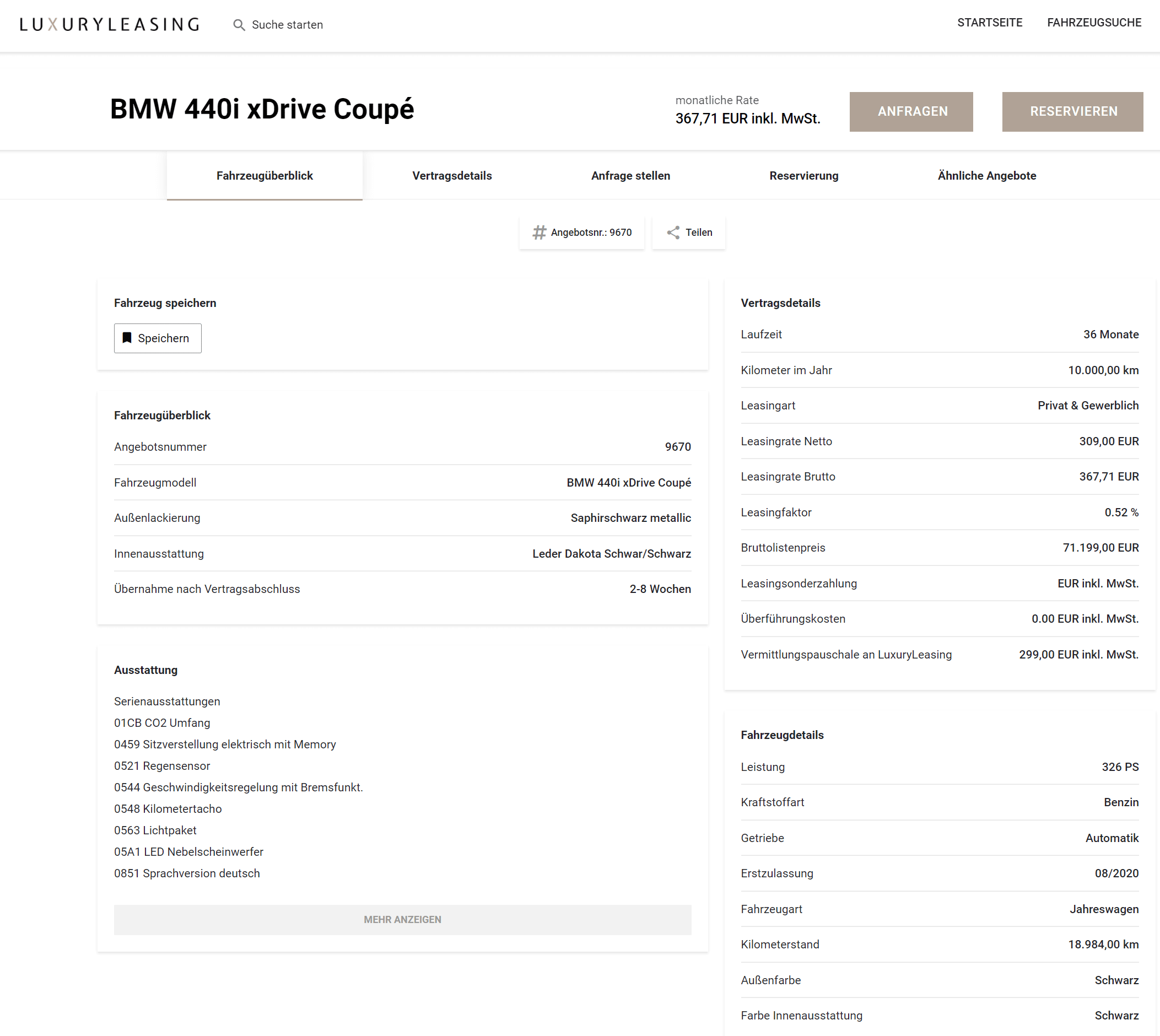The width and height of the screenshot is (1160, 1036).
Task: Click the monthly rate 367,71 EUR inkl. MwSt.
Action: click(747, 119)
